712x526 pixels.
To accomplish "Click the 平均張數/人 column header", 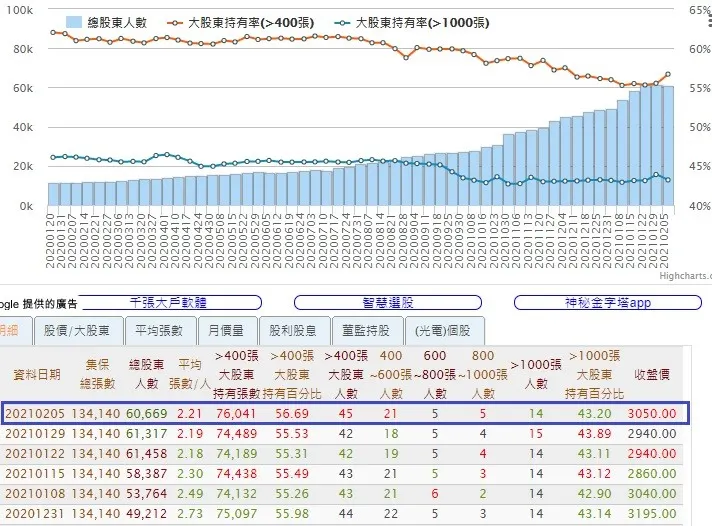I will (189, 374).
